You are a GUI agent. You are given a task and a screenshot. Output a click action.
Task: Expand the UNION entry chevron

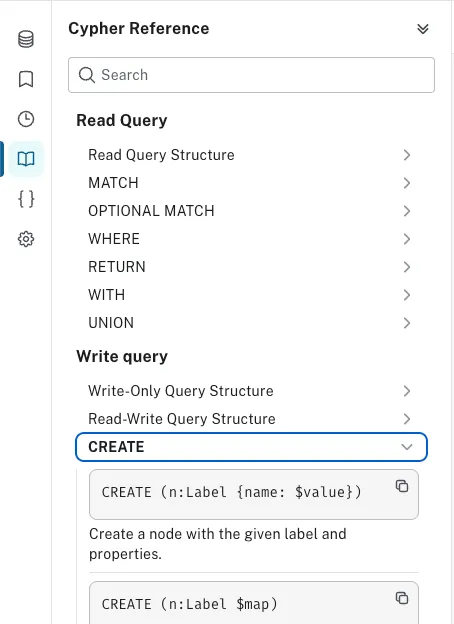[406, 323]
